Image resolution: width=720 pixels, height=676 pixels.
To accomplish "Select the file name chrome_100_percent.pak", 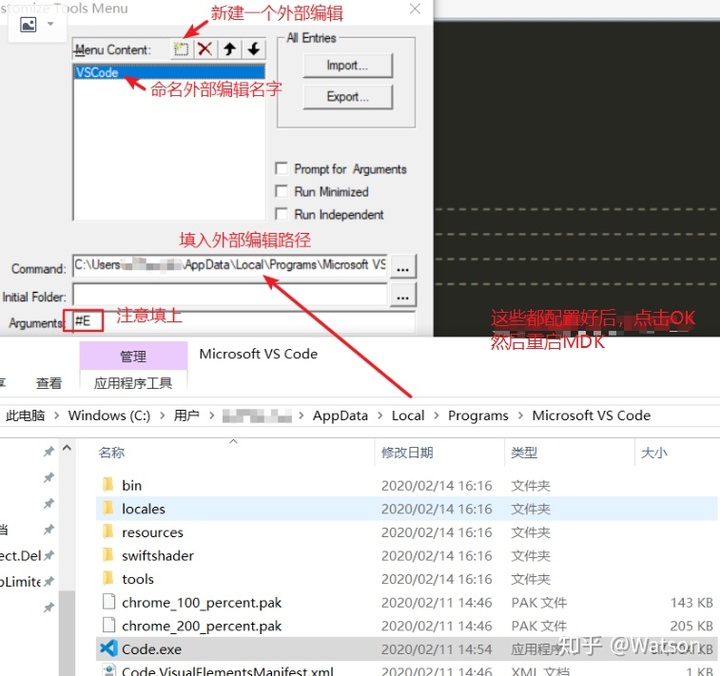I will click(202, 603).
